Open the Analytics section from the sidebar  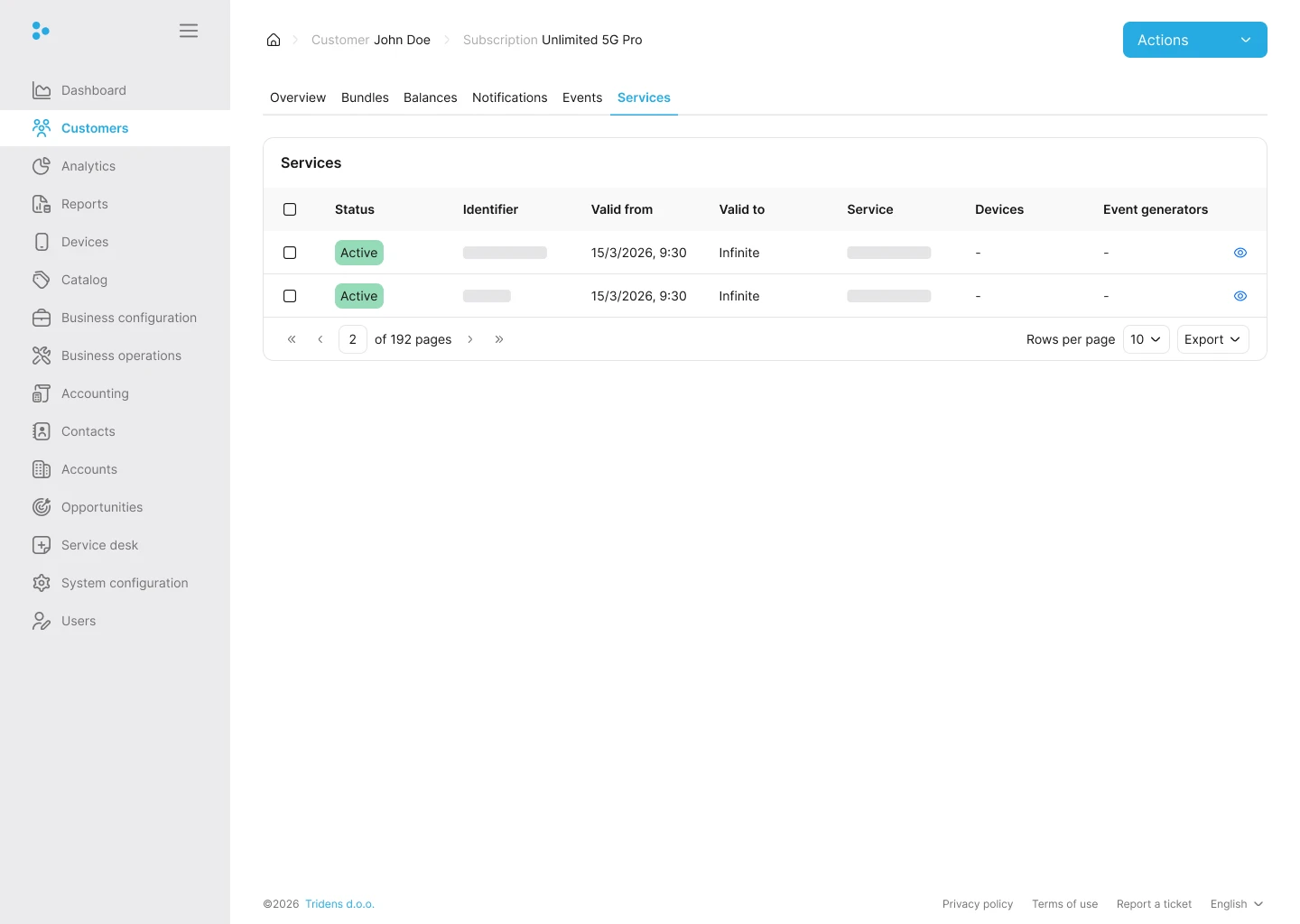pos(88,166)
